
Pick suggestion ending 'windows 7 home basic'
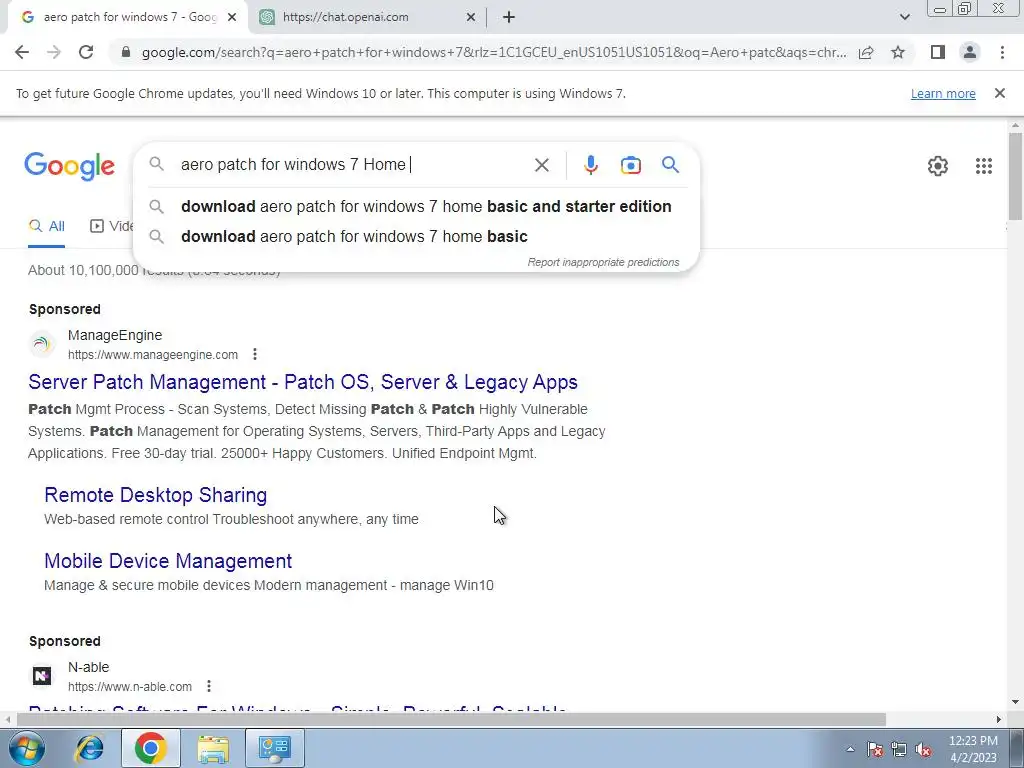[x=417, y=236]
